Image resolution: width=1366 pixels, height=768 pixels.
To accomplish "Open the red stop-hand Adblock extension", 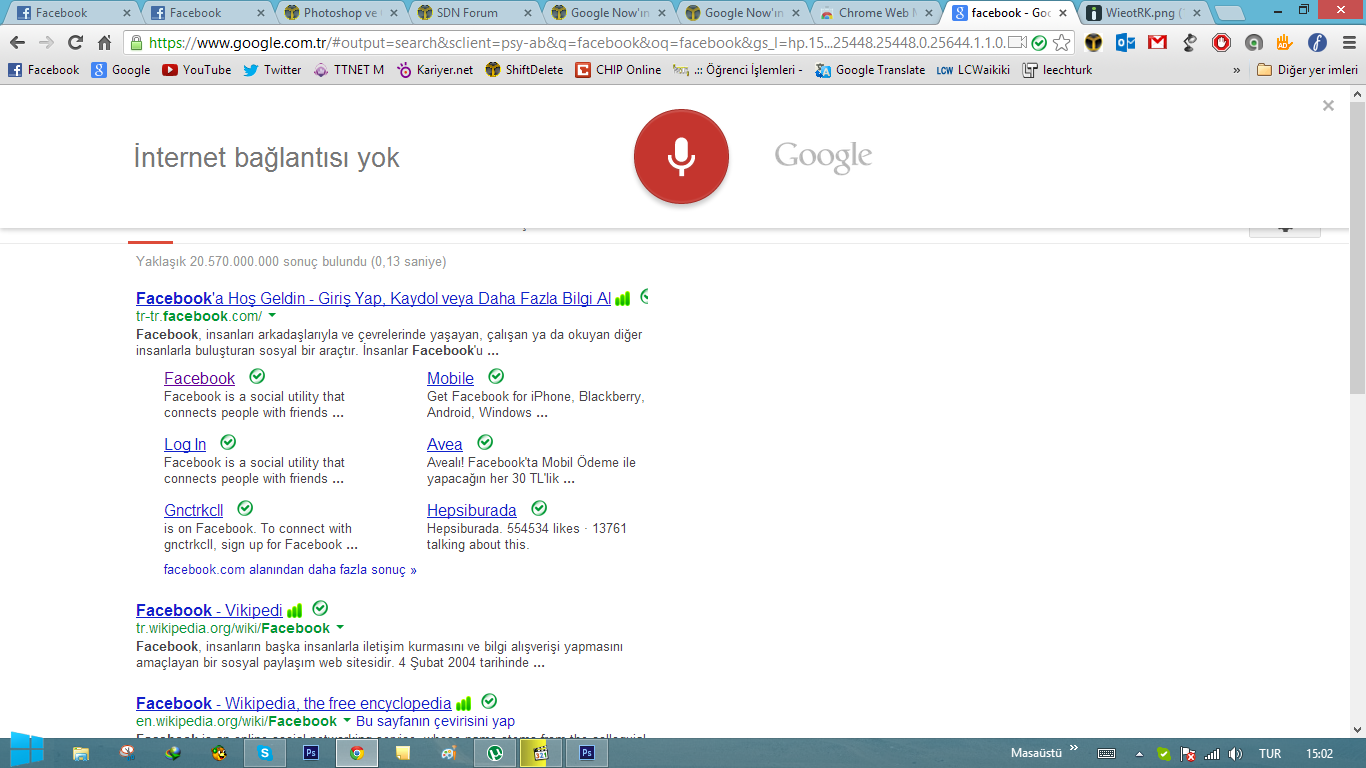I will [1221, 43].
